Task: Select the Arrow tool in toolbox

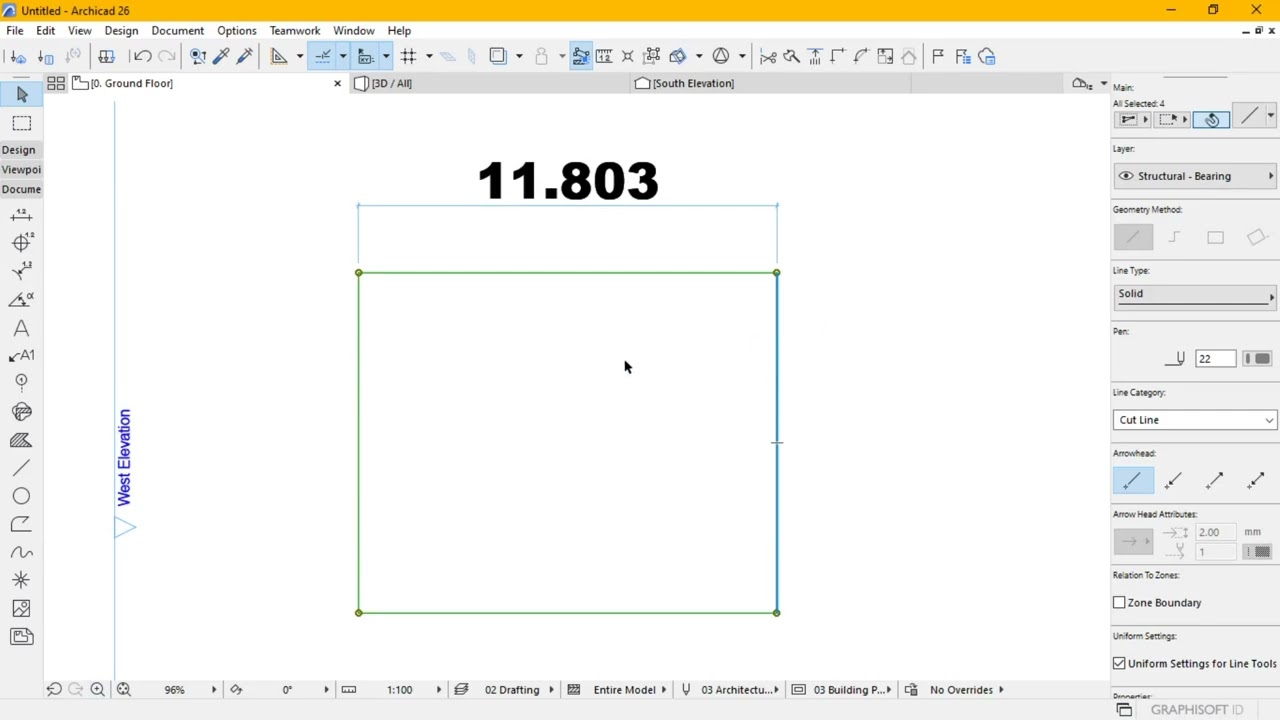Action: point(21,94)
